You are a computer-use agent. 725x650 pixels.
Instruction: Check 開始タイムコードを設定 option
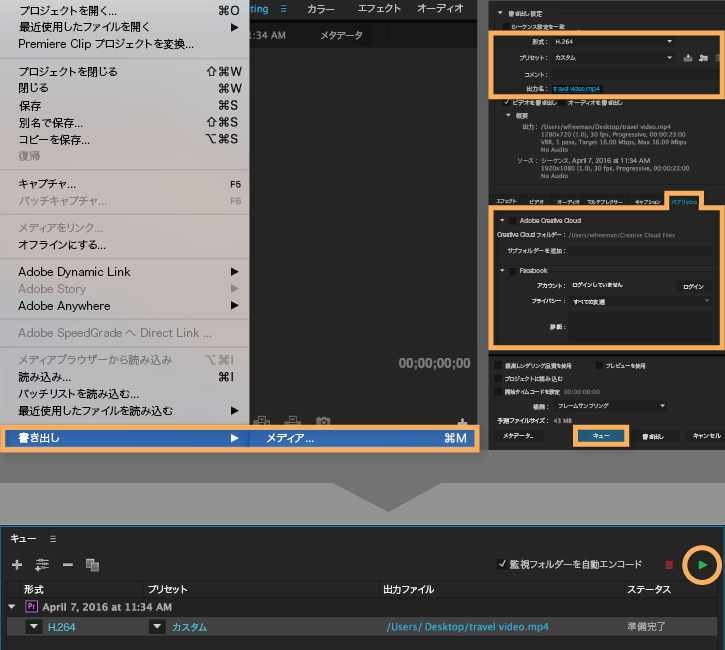pyautogui.click(x=498, y=391)
